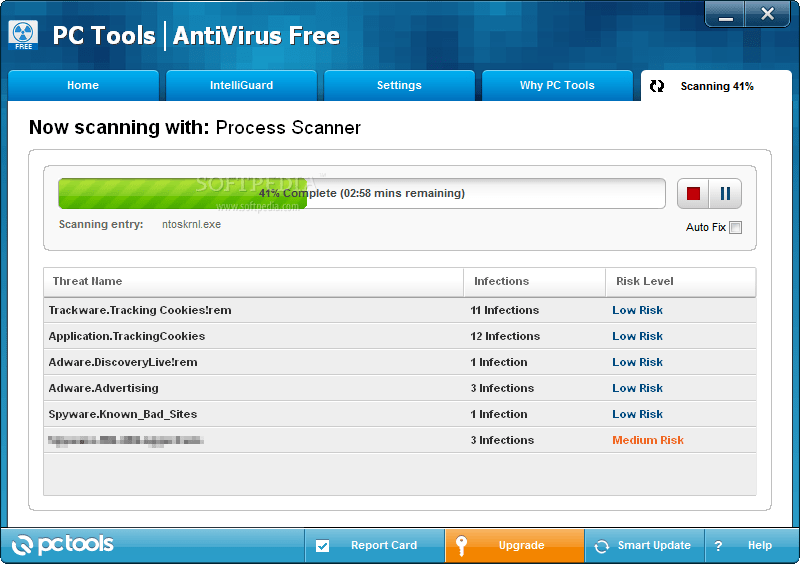800x564 pixels.
Task: Sort by Infections column header
Action: pyautogui.click(x=535, y=282)
